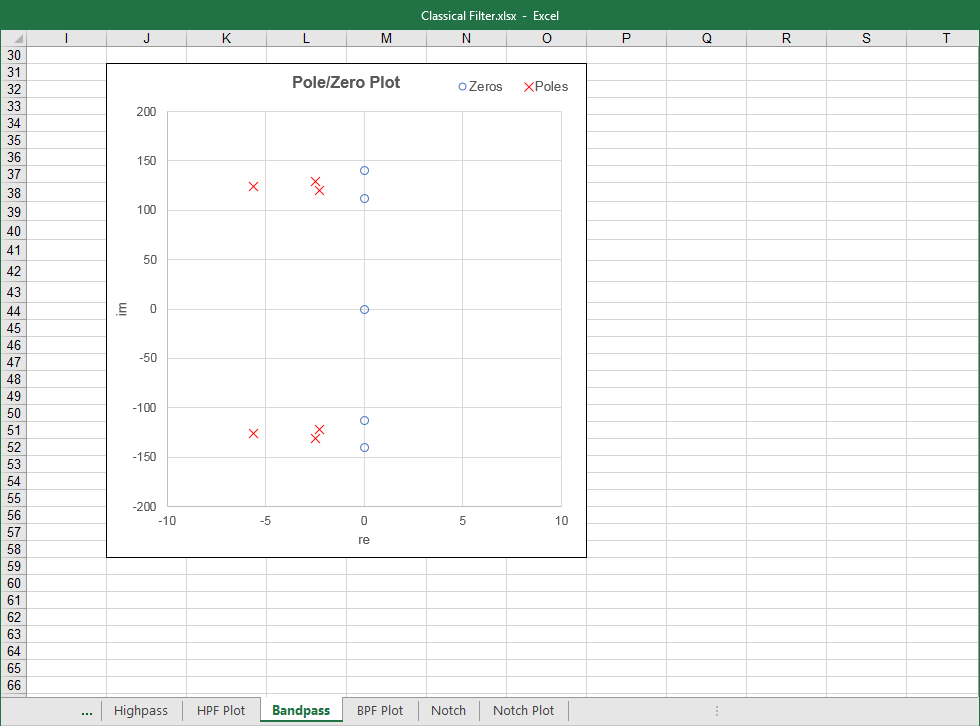Select the 'im' vertical axis title
Image resolution: width=980 pixels, height=726 pixels.
[123, 309]
